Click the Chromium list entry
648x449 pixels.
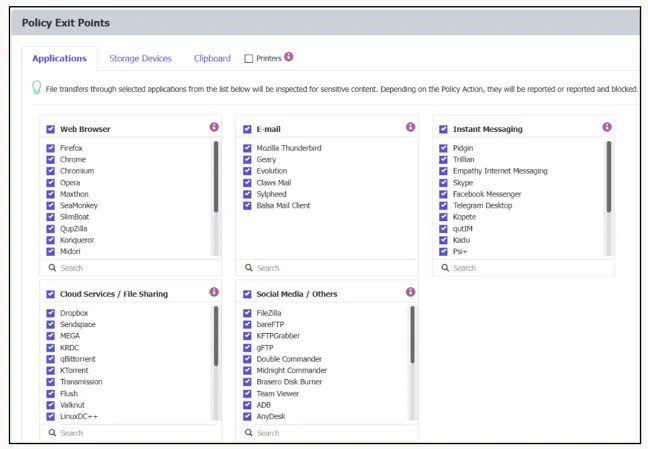[x=77, y=171]
